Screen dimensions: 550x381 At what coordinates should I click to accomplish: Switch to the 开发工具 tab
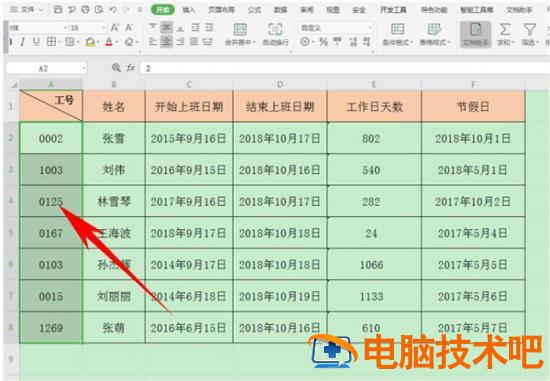(x=394, y=10)
